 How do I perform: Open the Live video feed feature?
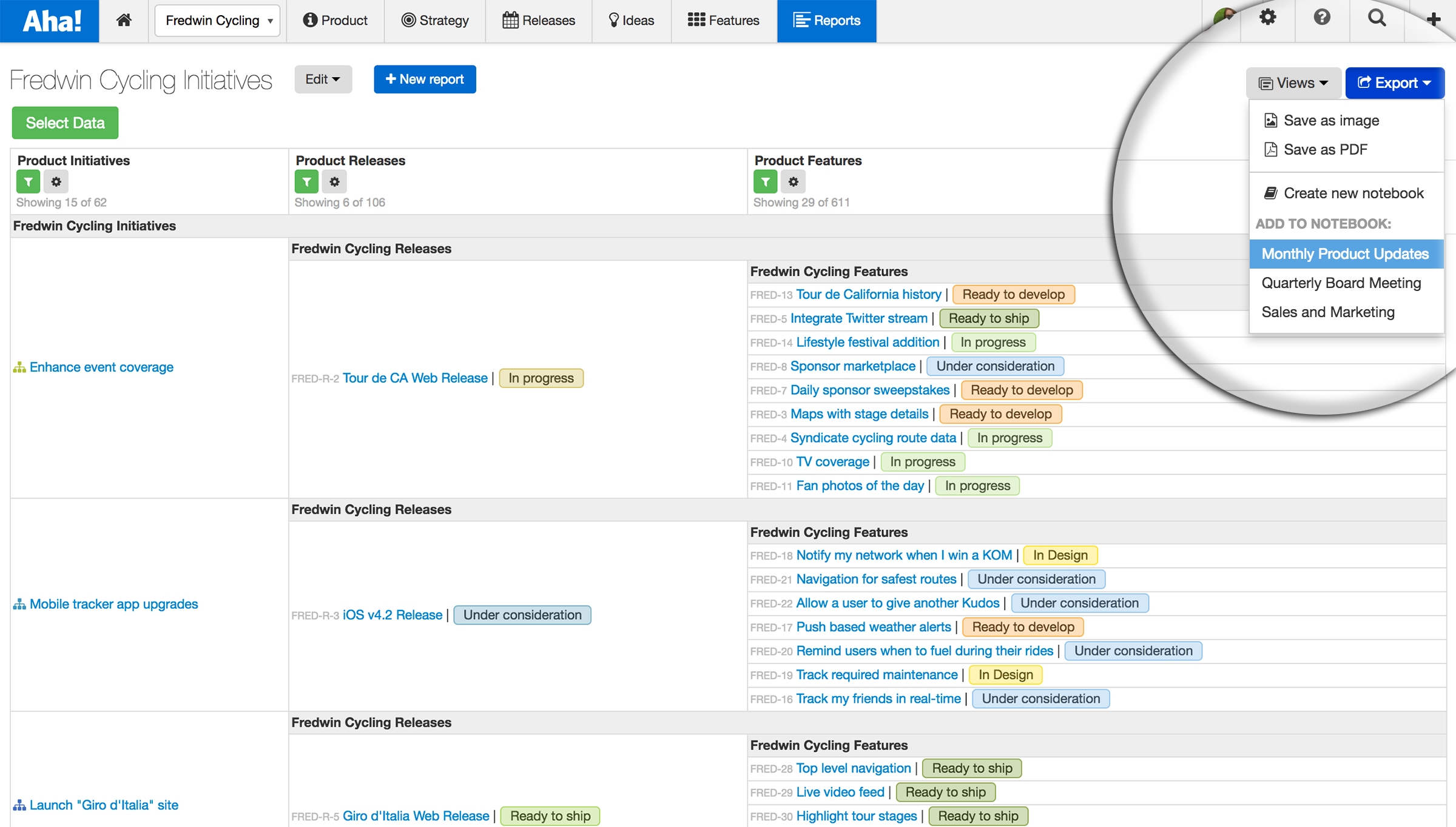[840, 792]
